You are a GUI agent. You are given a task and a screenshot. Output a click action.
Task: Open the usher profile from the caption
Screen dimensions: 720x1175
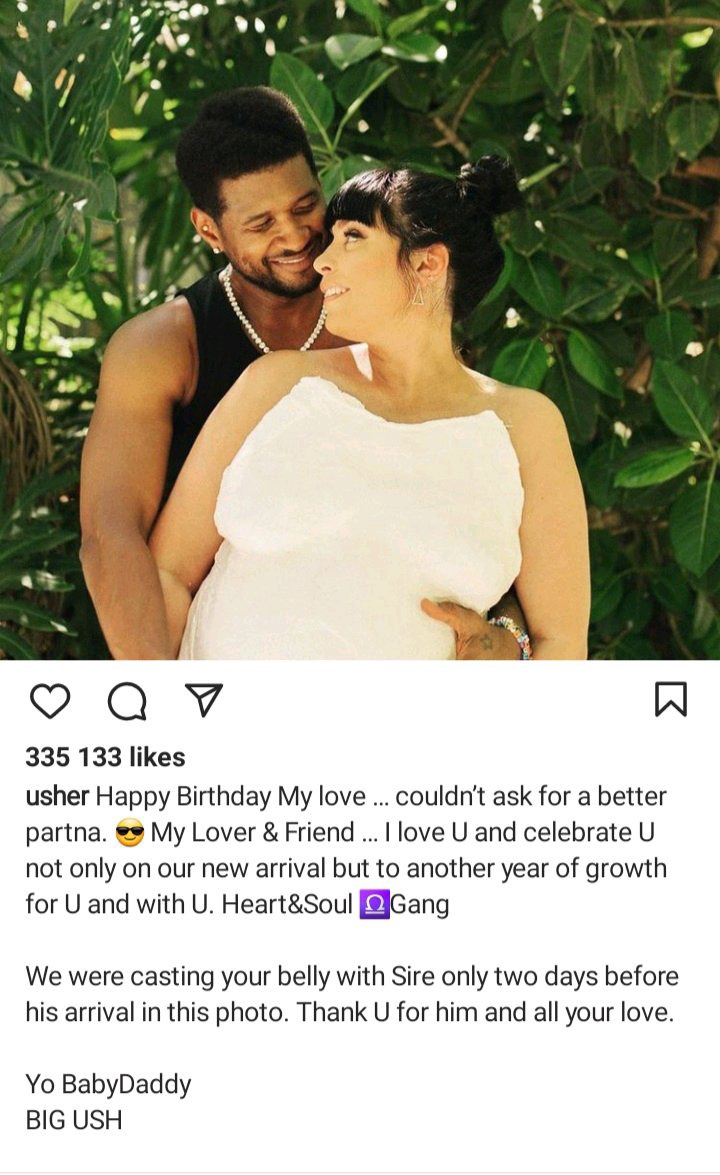[x=58, y=796]
